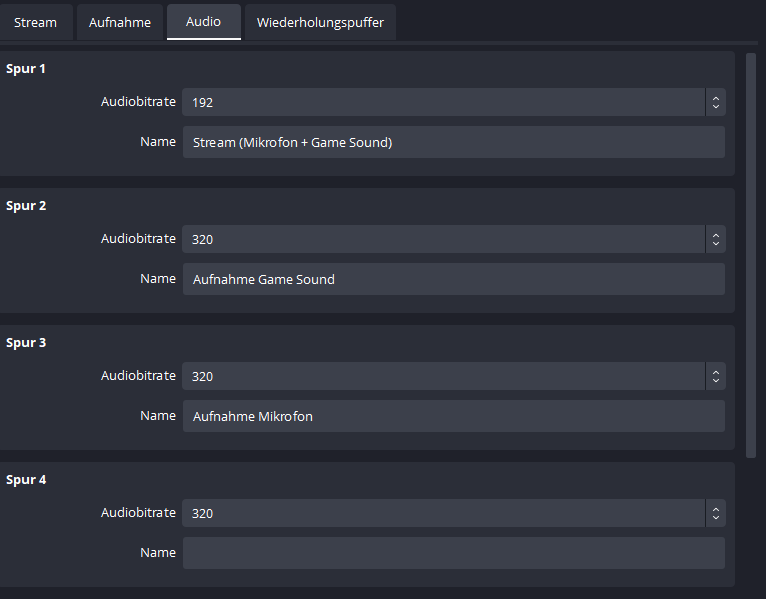Screen dimensions: 766x599
Task: Focus the Spur 3 Audiobitrate value field
Action: pos(440,376)
